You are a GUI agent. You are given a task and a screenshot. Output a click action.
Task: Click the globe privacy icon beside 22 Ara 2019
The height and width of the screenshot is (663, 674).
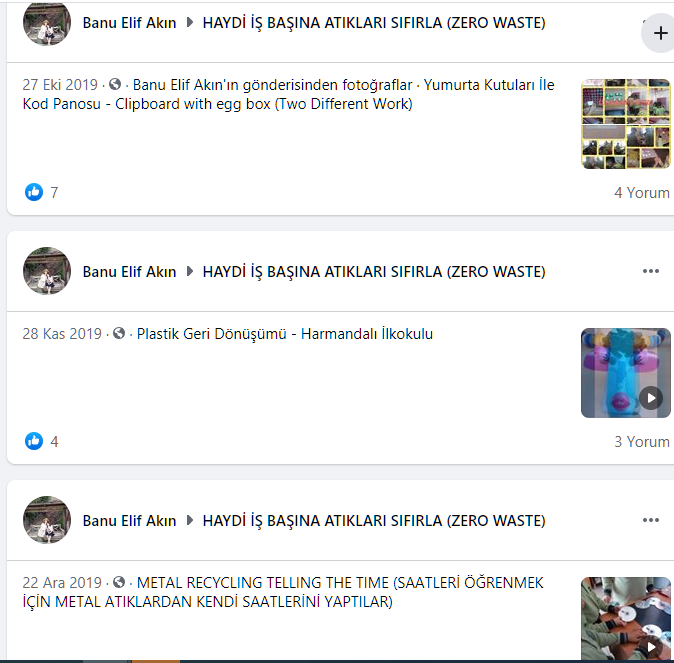click(x=119, y=582)
